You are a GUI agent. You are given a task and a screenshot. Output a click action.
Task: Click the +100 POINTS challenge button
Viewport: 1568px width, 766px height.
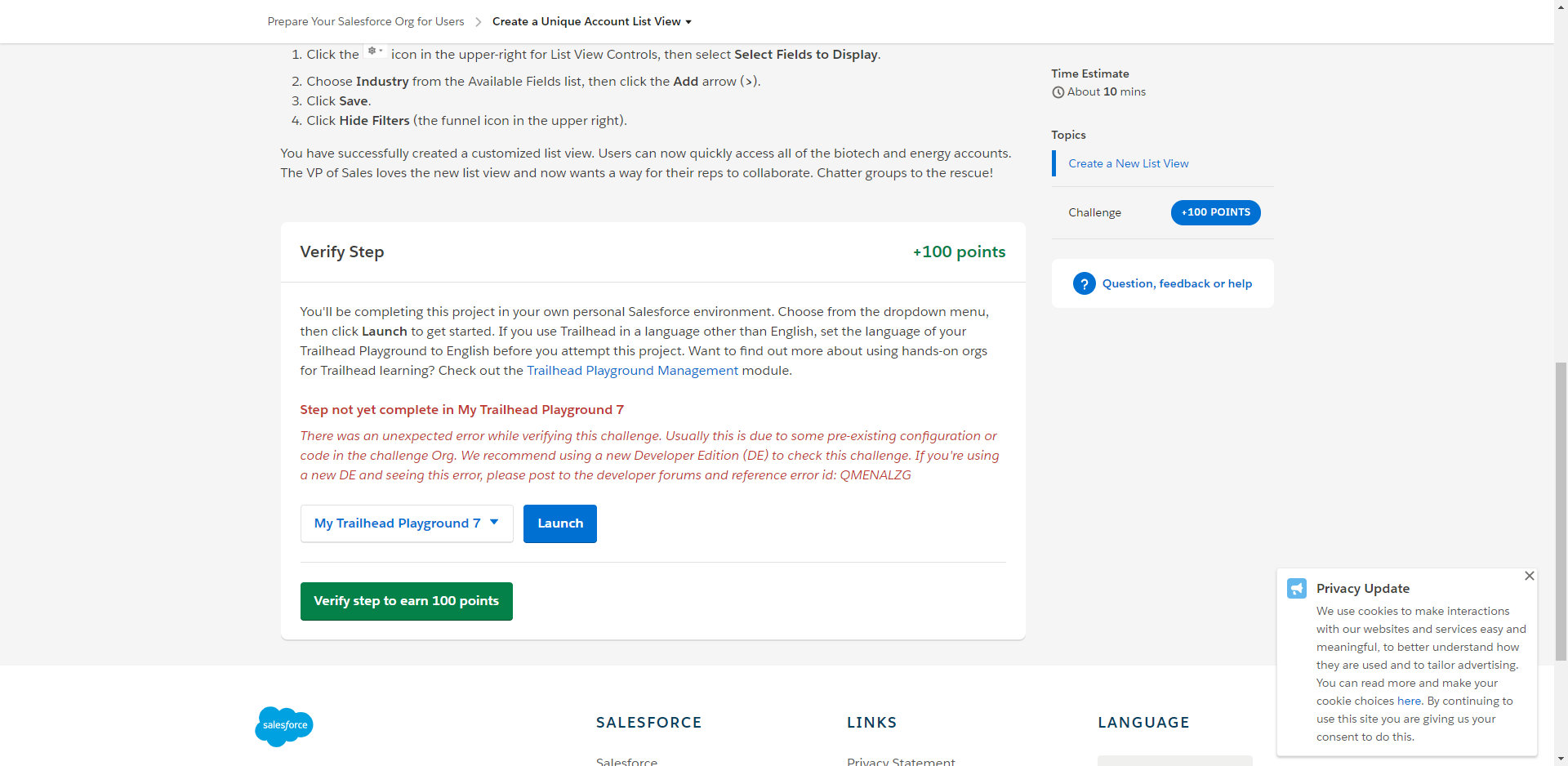coord(1215,212)
